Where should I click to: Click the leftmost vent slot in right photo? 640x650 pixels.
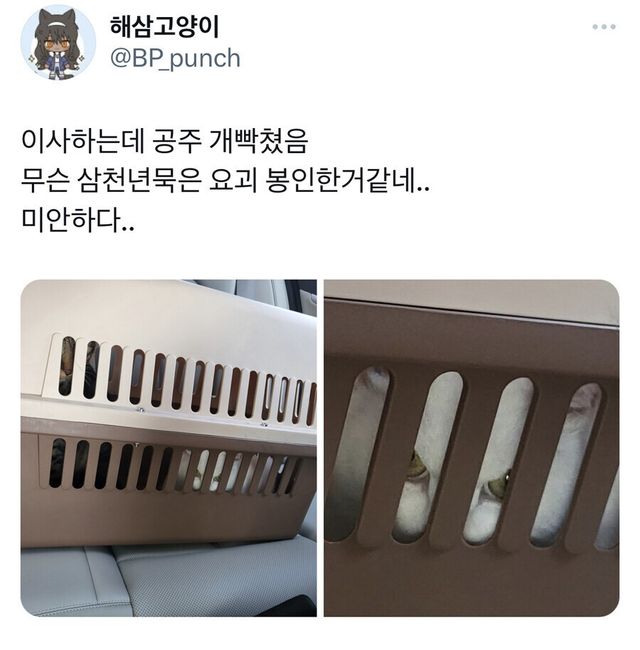click(x=361, y=452)
